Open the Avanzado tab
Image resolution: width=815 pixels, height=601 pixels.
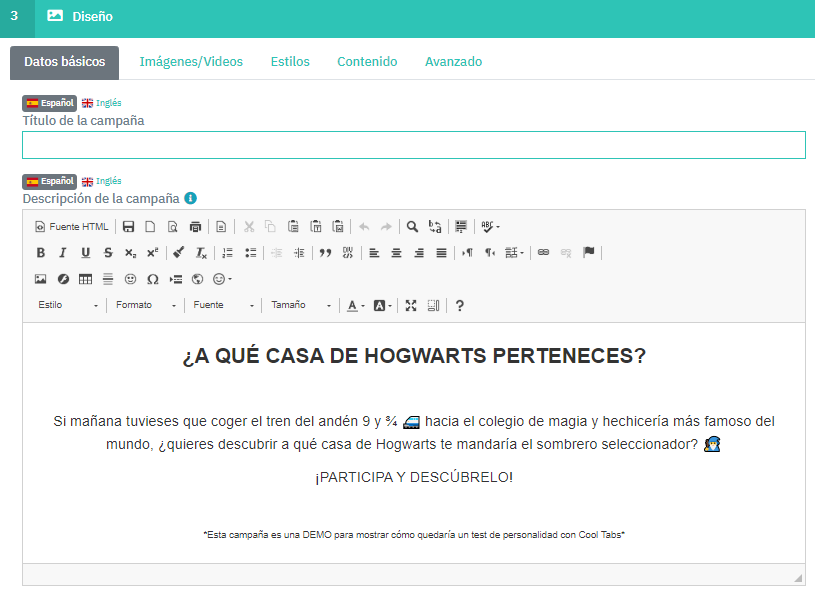tap(453, 62)
